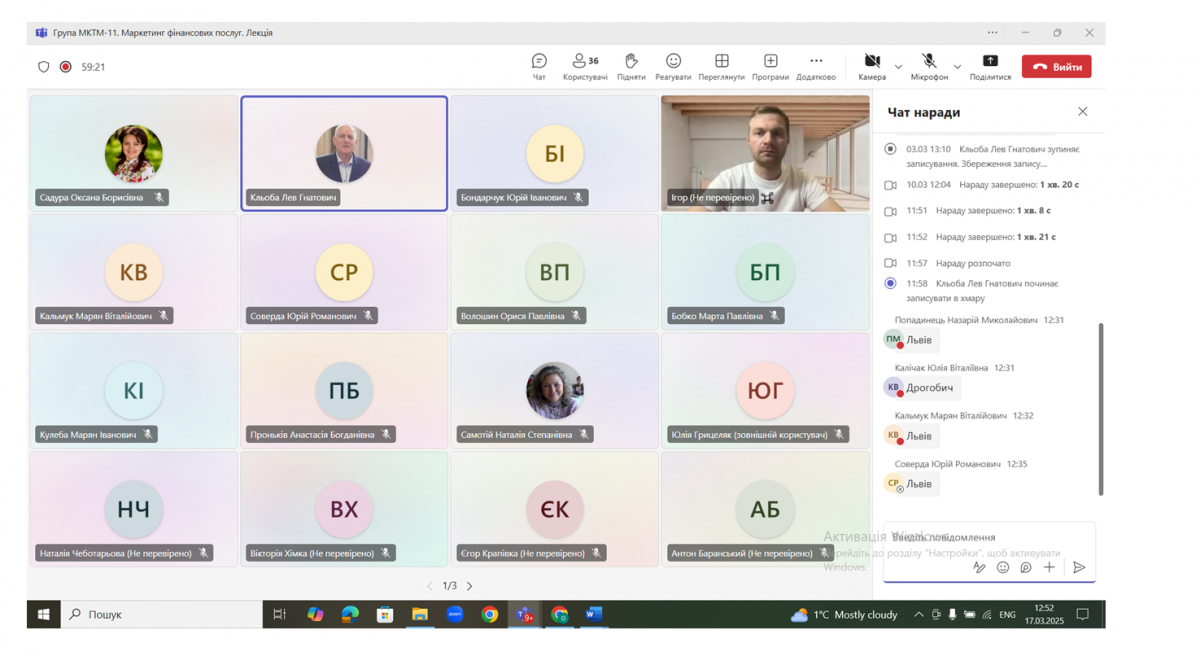Expand the camera options arrow

point(898,67)
